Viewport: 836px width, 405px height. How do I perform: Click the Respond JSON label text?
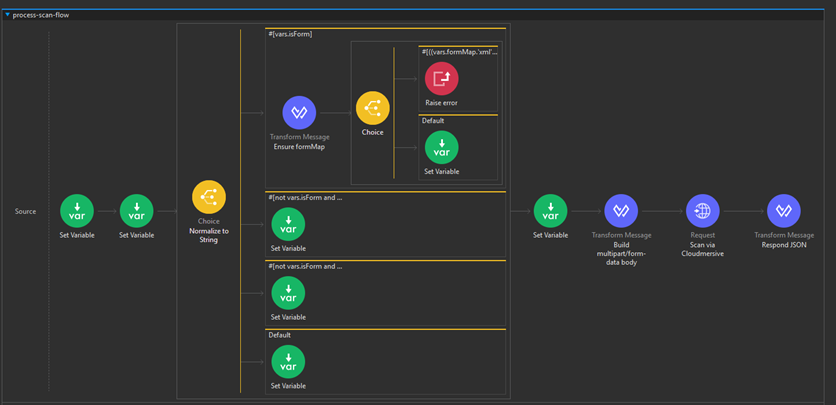tap(783, 243)
